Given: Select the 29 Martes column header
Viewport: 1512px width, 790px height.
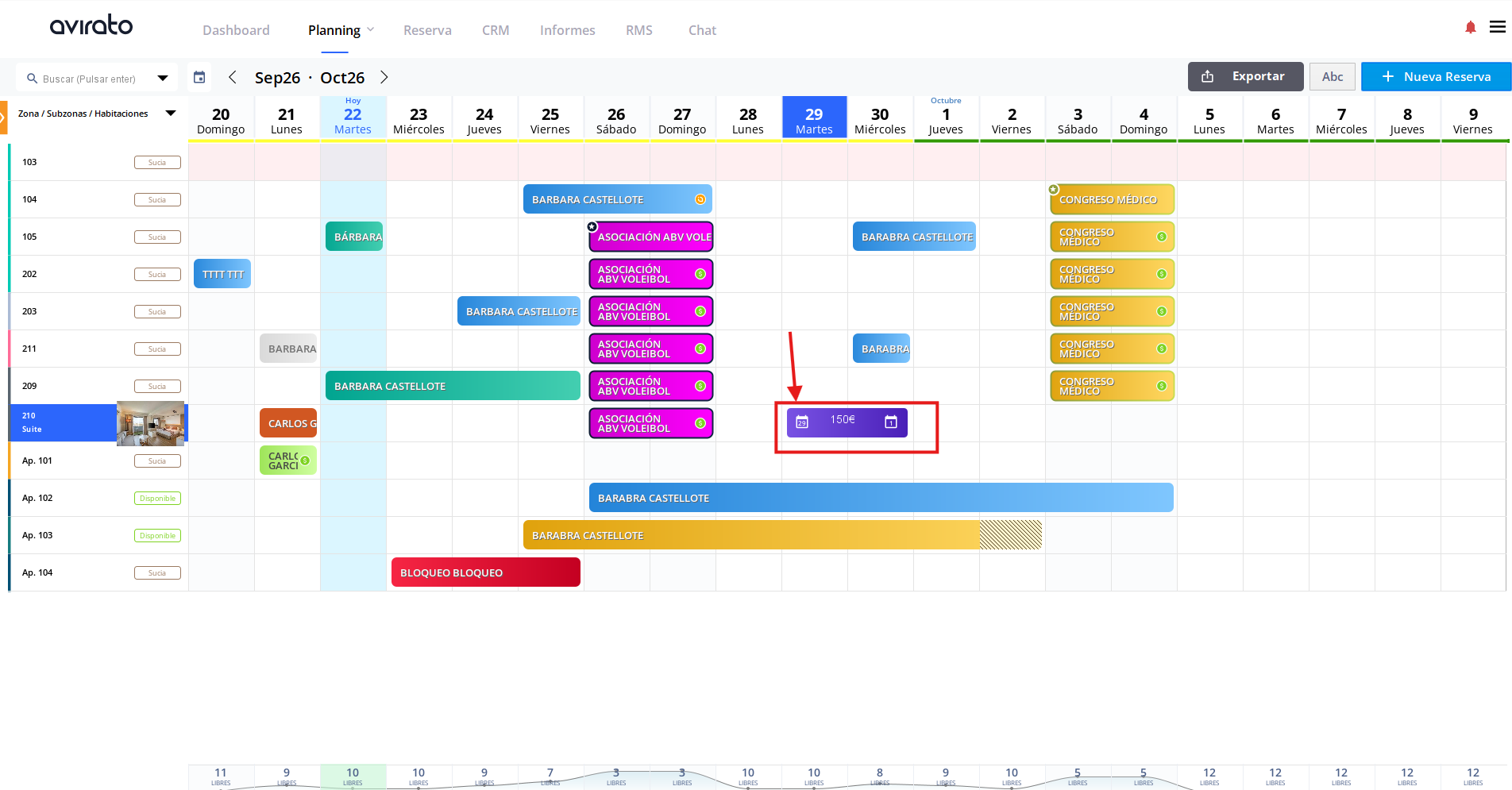Looking at the screenshot, I should (x=814, y=118).
